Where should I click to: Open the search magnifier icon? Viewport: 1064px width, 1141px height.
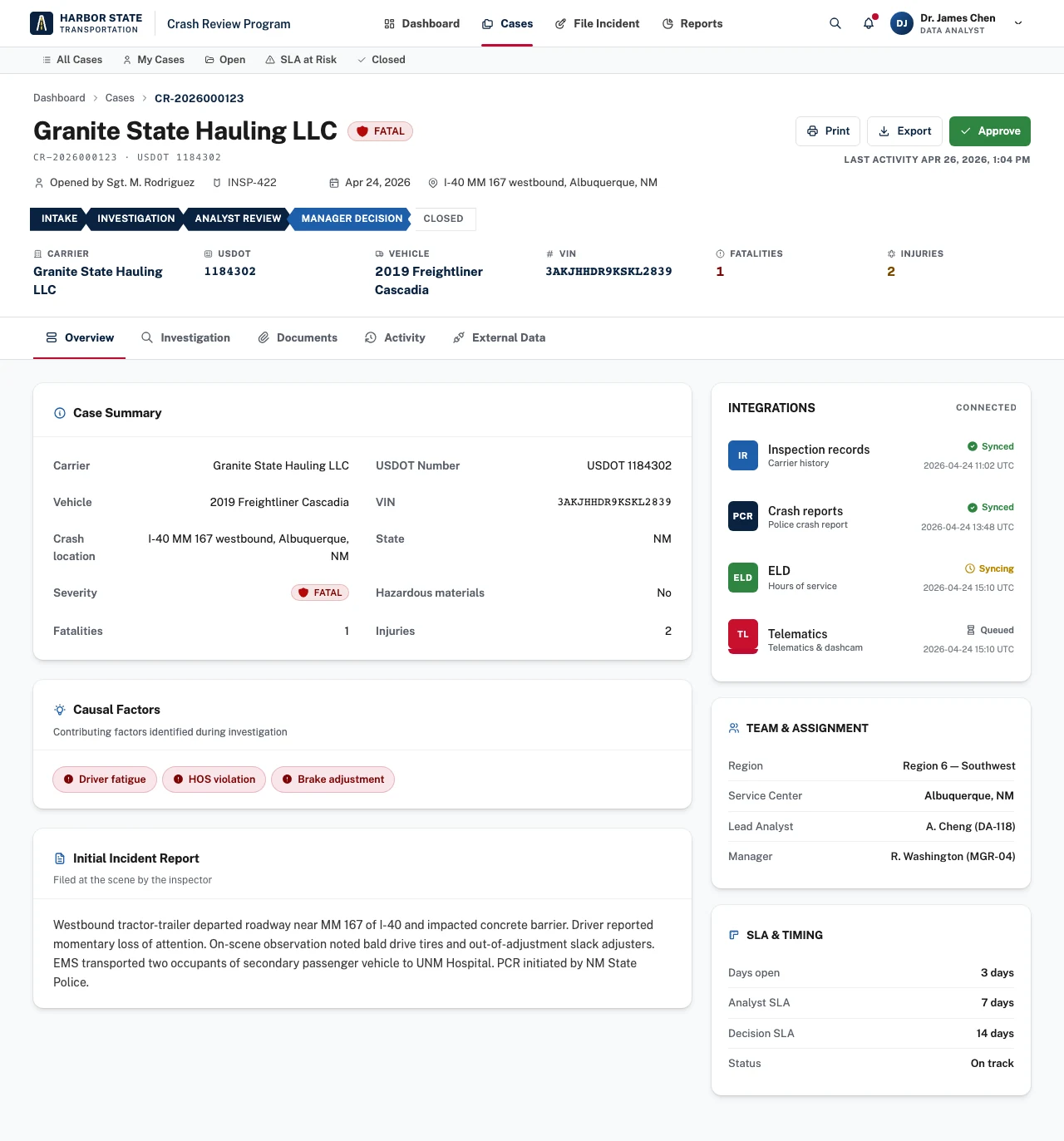[x=835, y=23]
